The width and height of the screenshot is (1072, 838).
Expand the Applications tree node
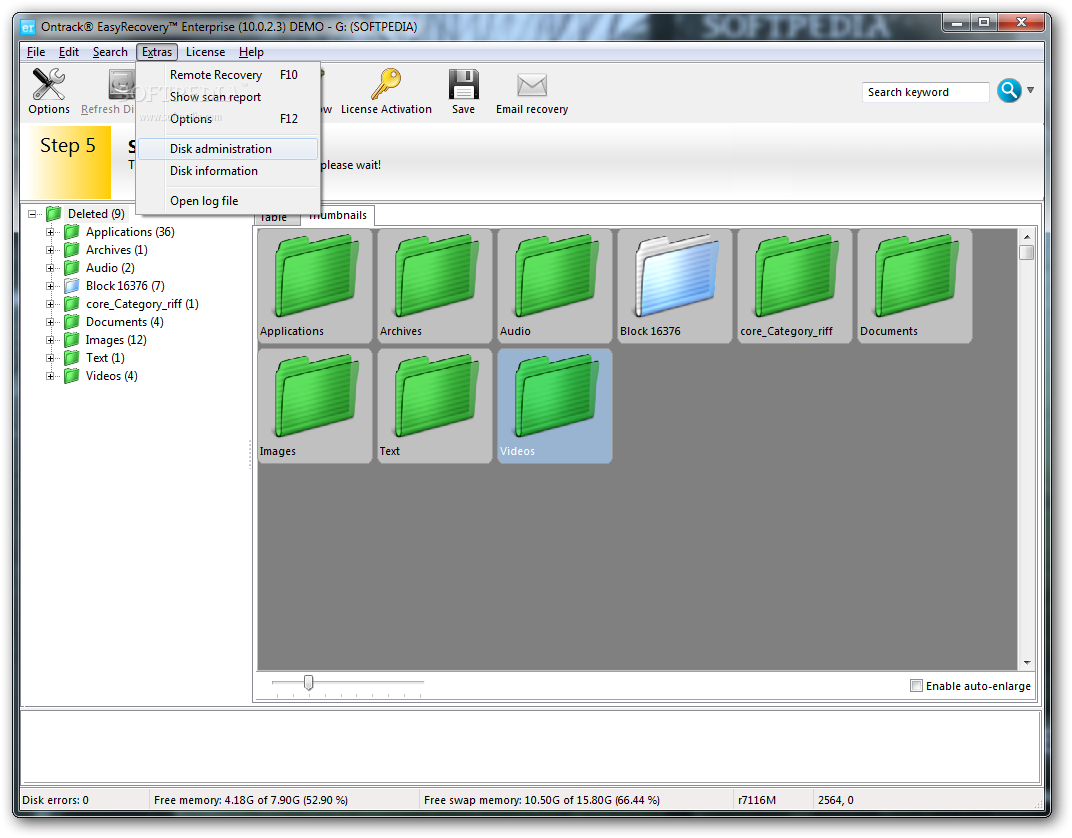(50, 232)
